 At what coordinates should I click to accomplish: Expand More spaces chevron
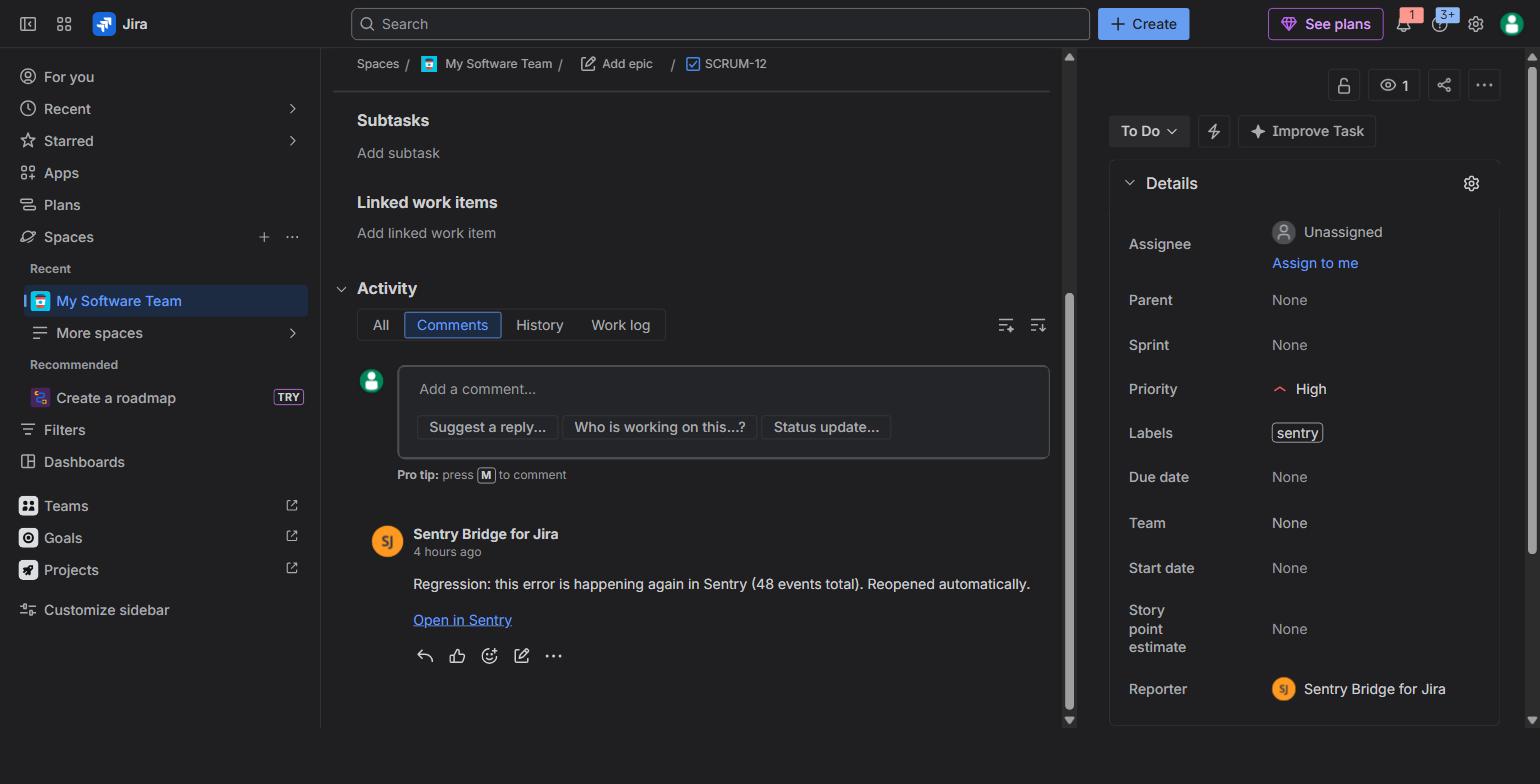(x=293, y=333)
